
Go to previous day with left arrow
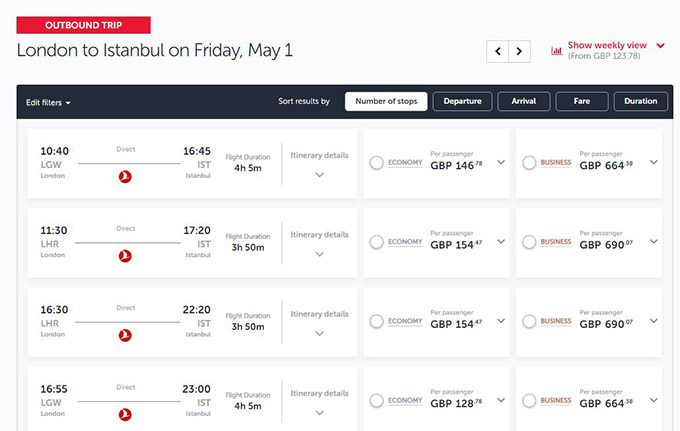click(x=497, y=51)
